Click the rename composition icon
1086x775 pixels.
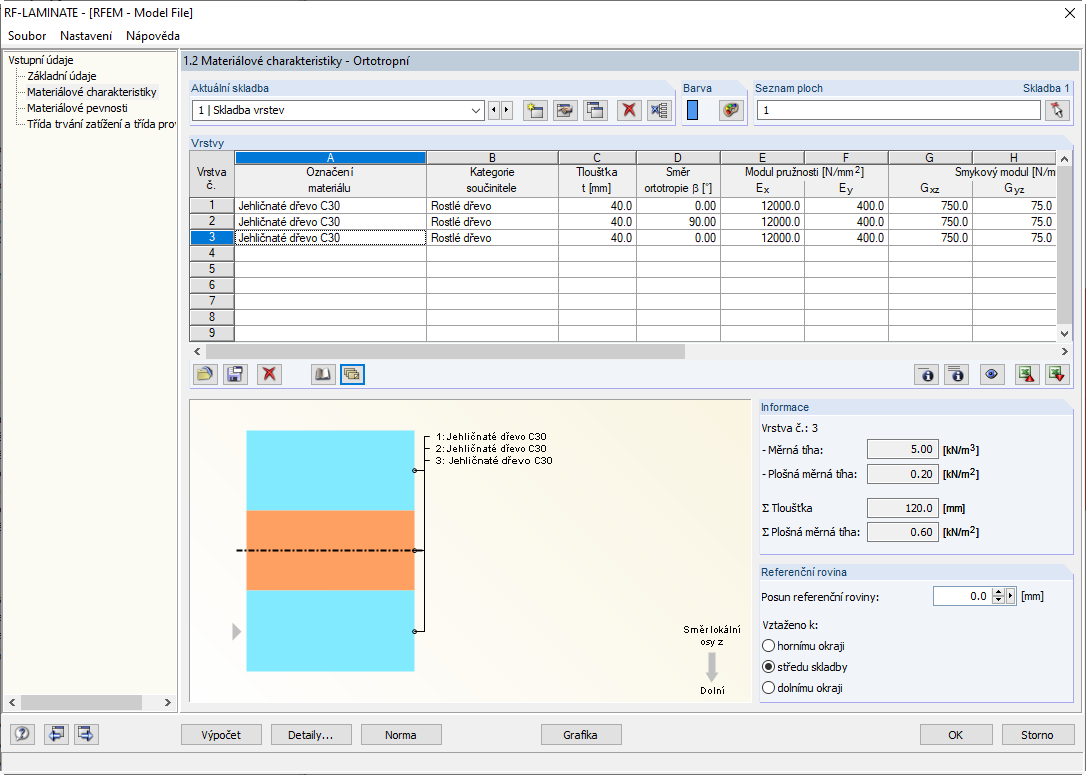pyautogui.click(x=565, y=110)
